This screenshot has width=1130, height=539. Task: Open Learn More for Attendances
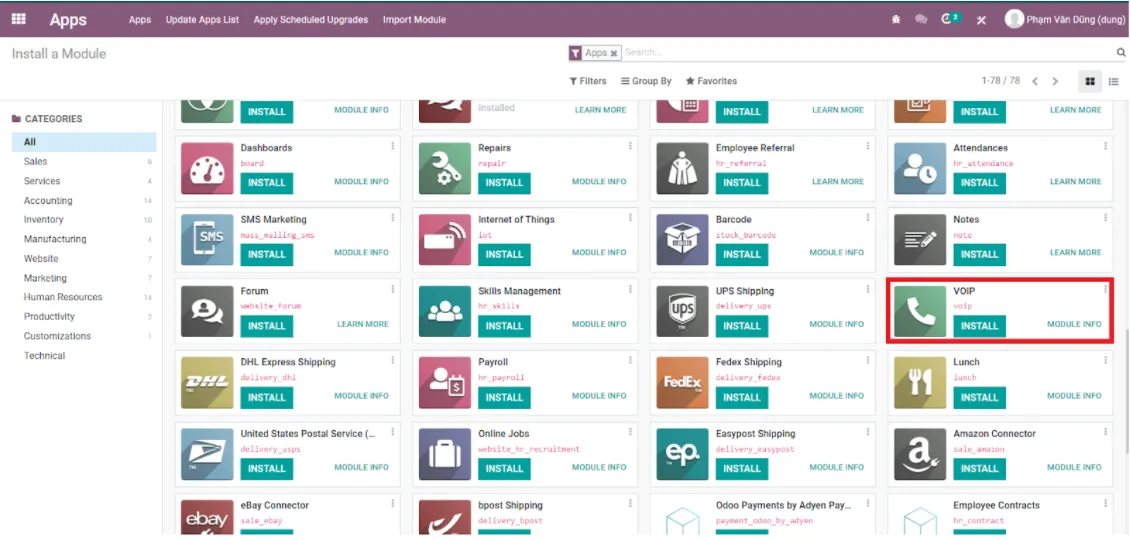tap(1075, 182)
